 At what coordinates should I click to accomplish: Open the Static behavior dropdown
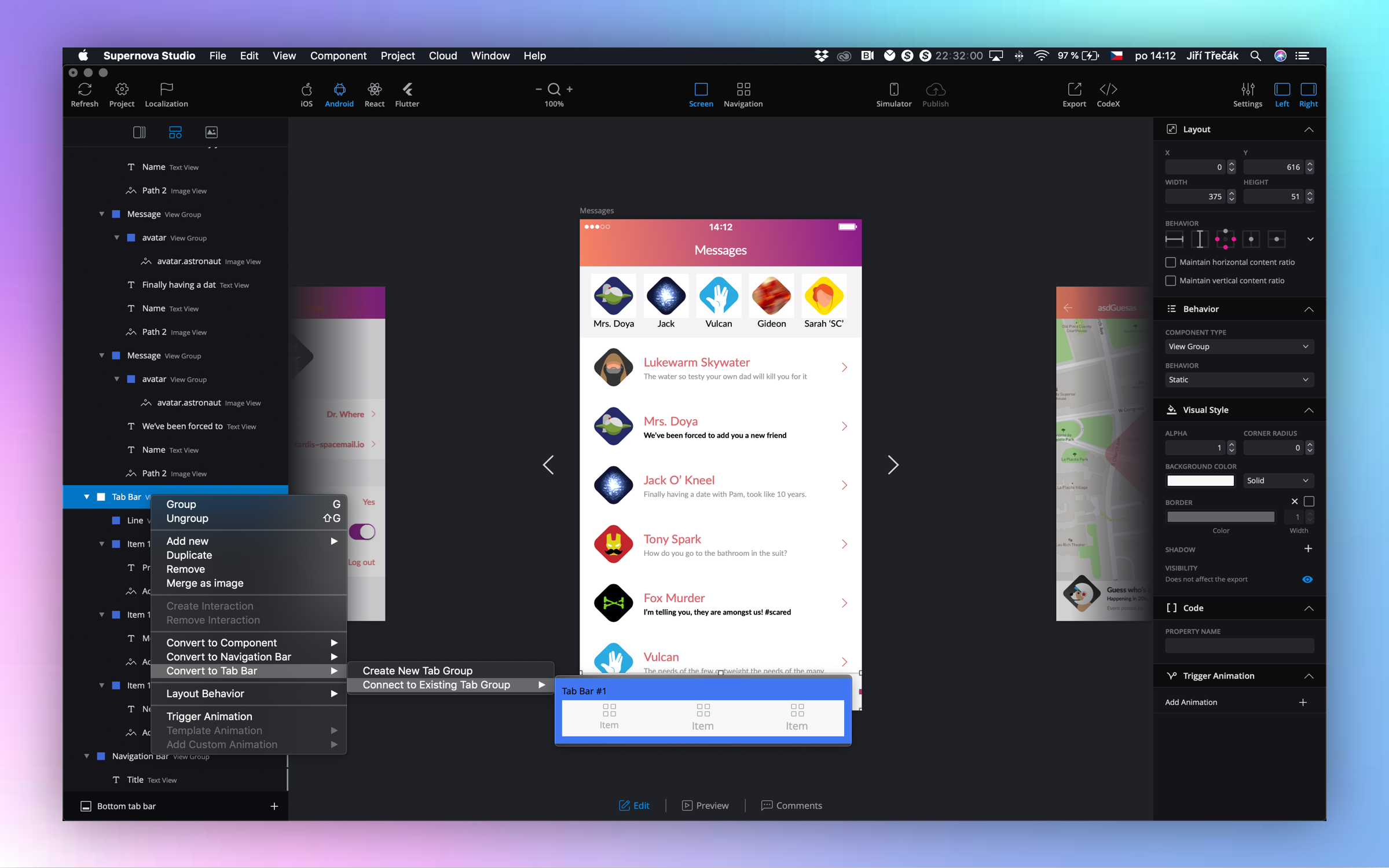pyautogui.click(x=1238, y=379)
